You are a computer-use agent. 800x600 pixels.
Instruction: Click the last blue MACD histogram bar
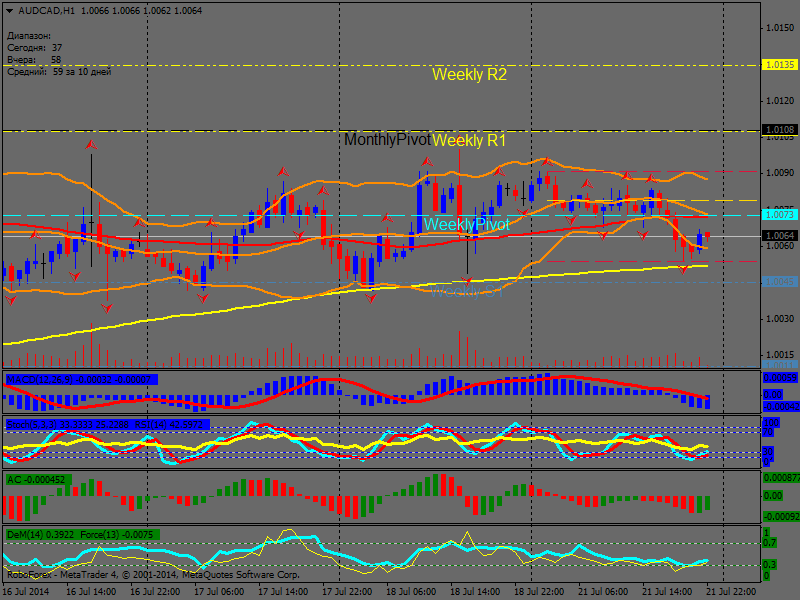tap(708, 401)
